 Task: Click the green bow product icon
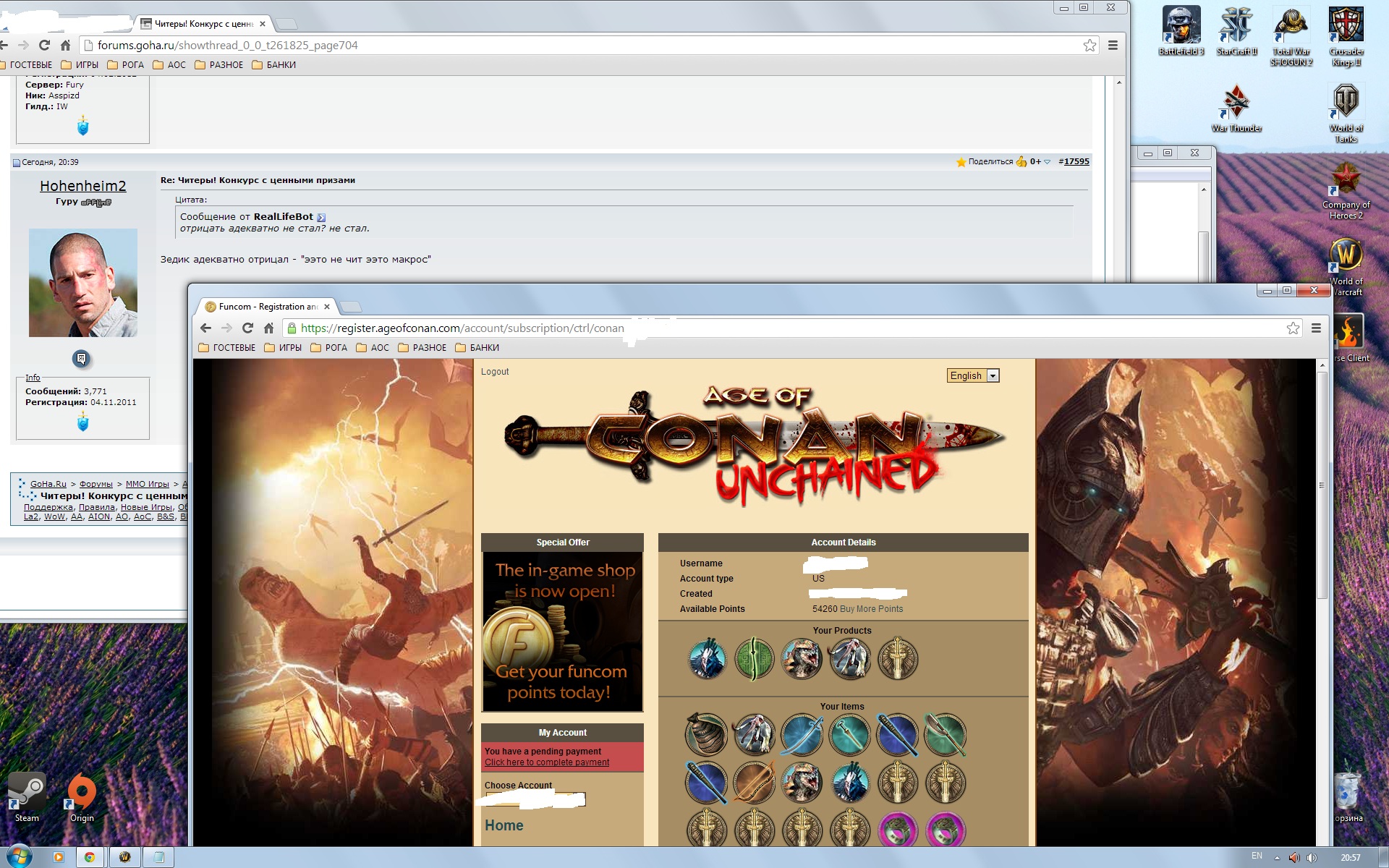(x=755, y=659)
